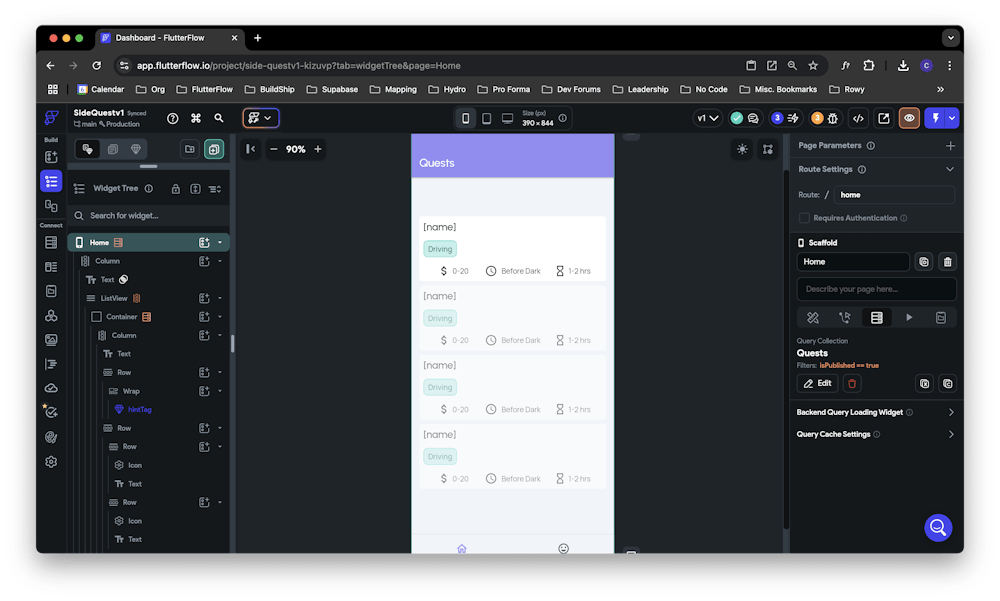The width and height of the screenshot is (1000, 601).
Task: Expand Query Cache Settings section
Action: pos(950,434)
